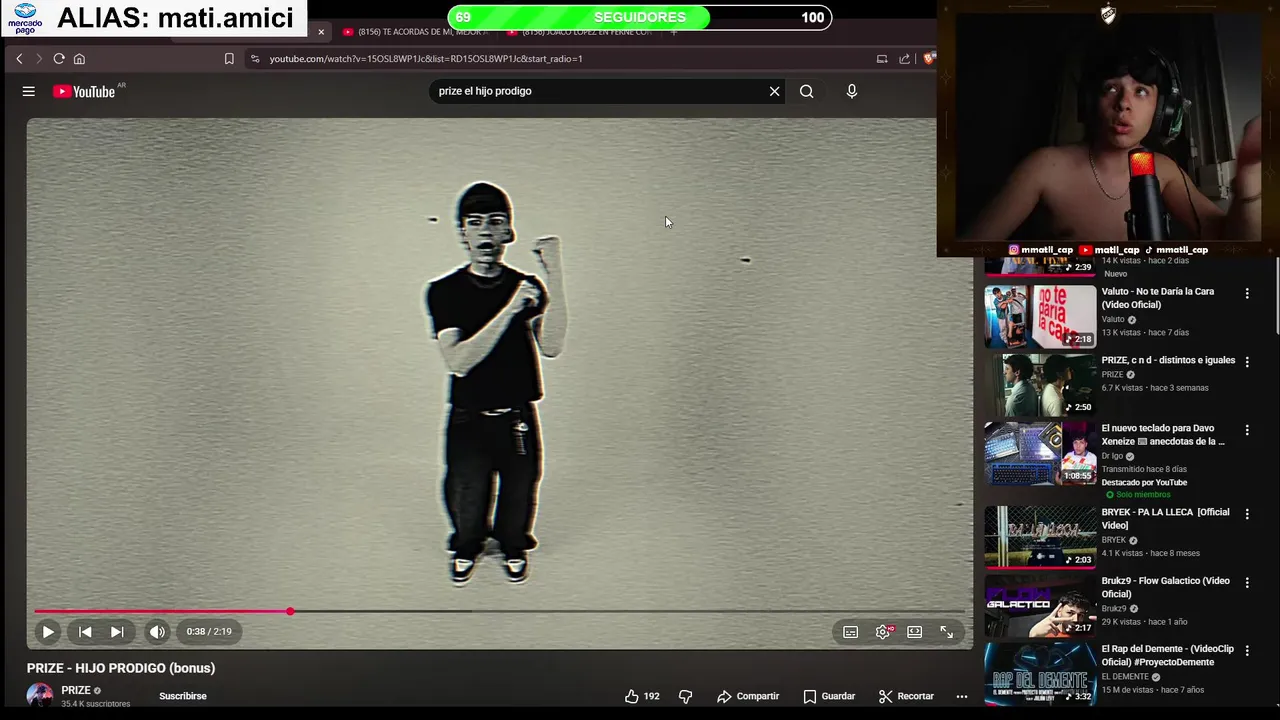Image resolution: width=1280 pixels, height=720 pixels.
Task: Open options for BRYEK video
Action: pyautogui.click(x=1247, y=514)
